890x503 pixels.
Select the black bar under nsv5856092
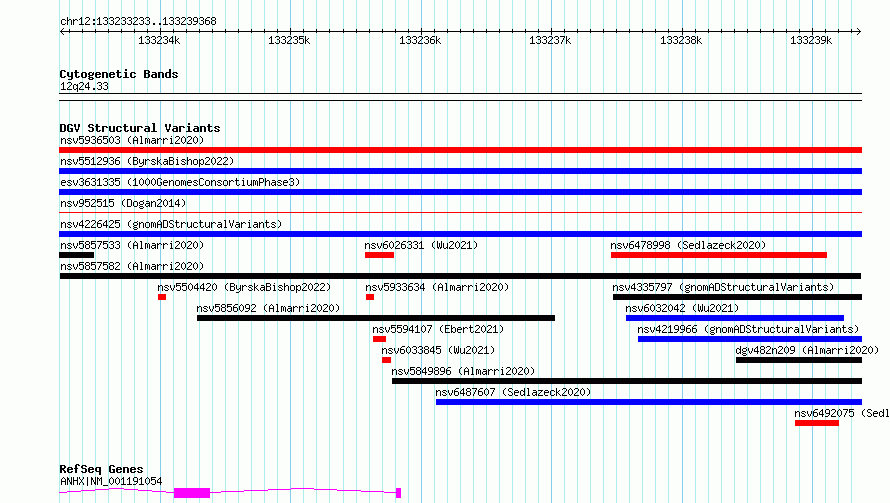[x=376, y=318]
